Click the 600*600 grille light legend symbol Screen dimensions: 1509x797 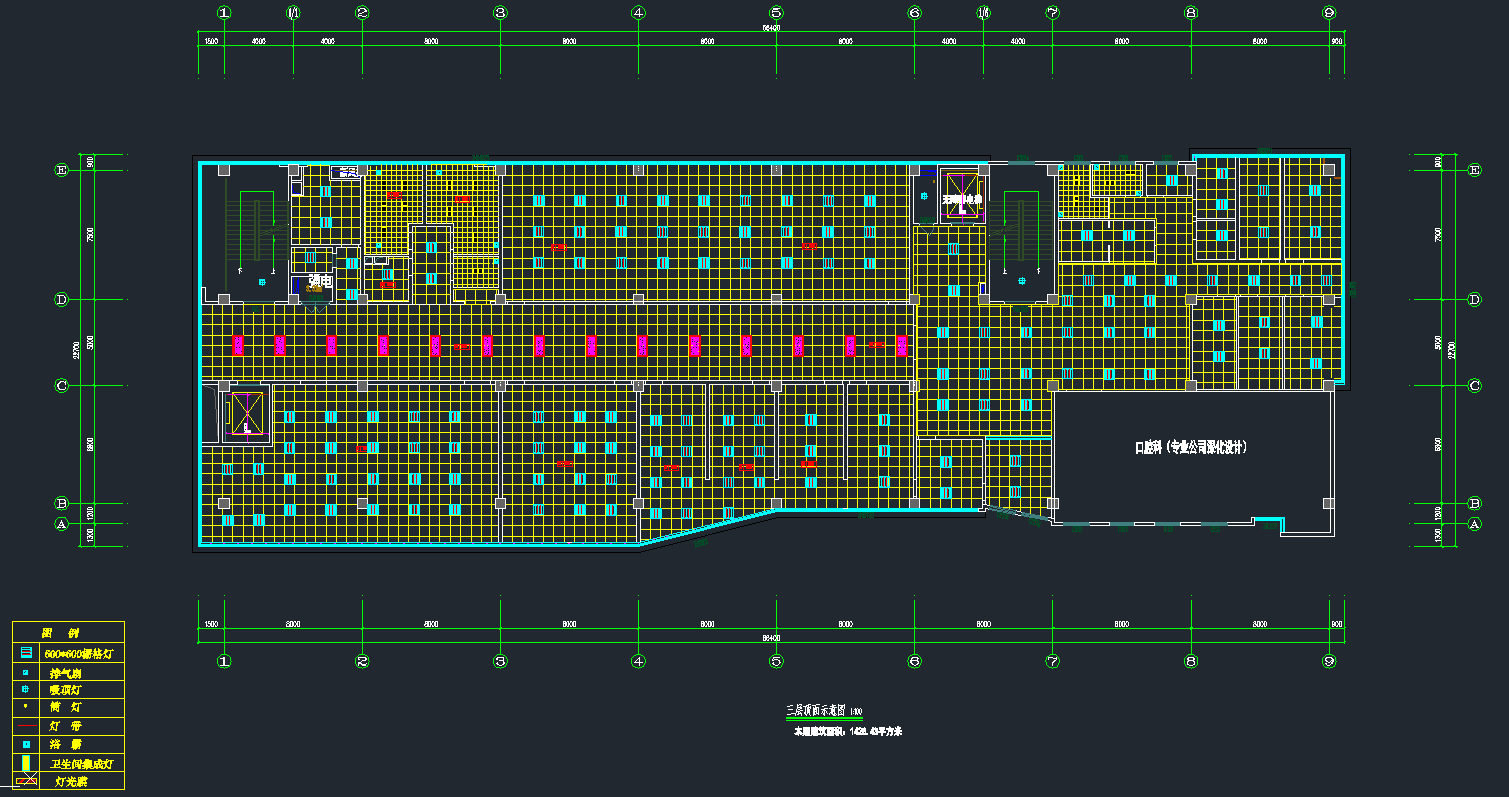26,652
